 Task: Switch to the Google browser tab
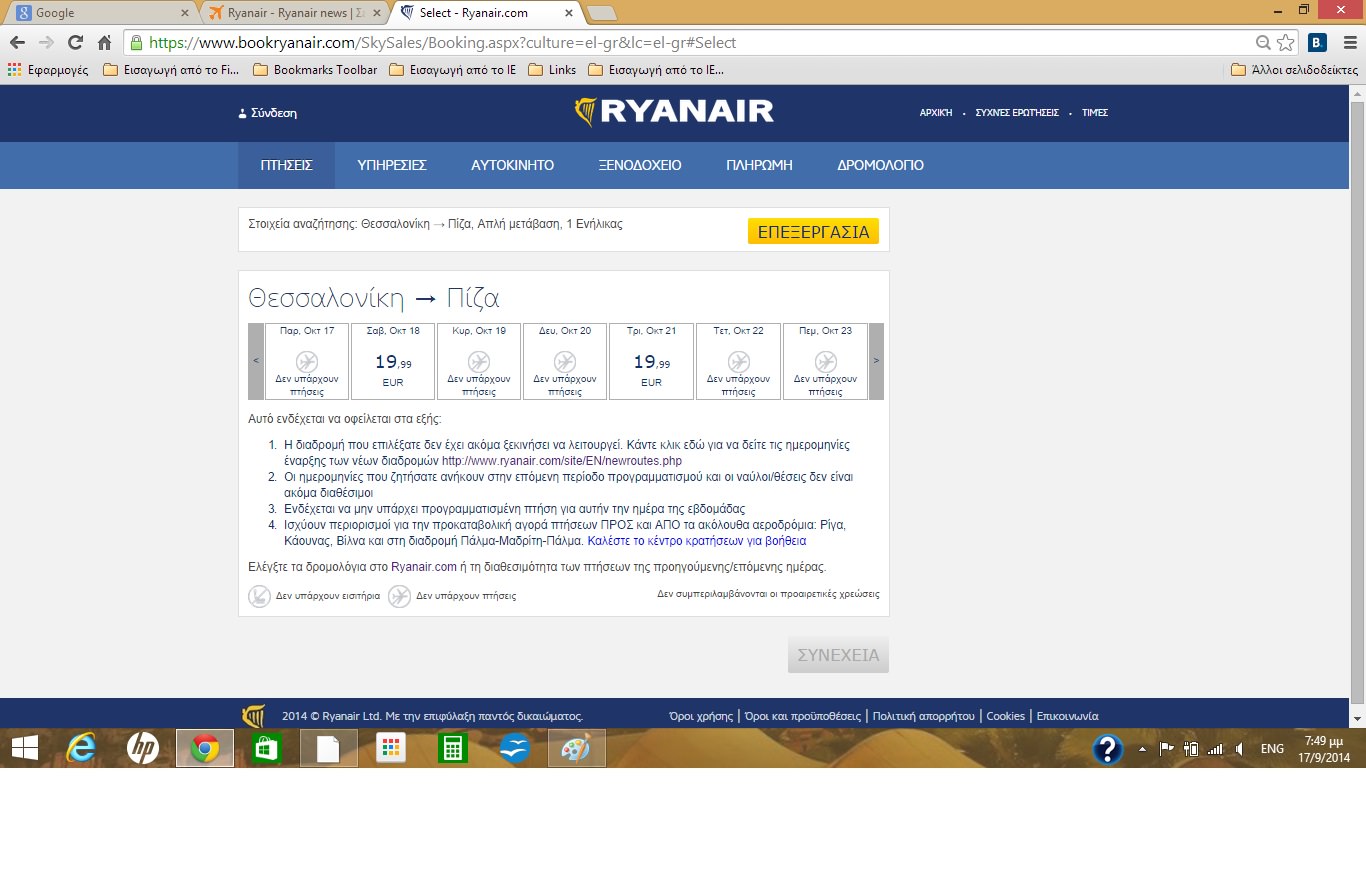tap(98, 13)
